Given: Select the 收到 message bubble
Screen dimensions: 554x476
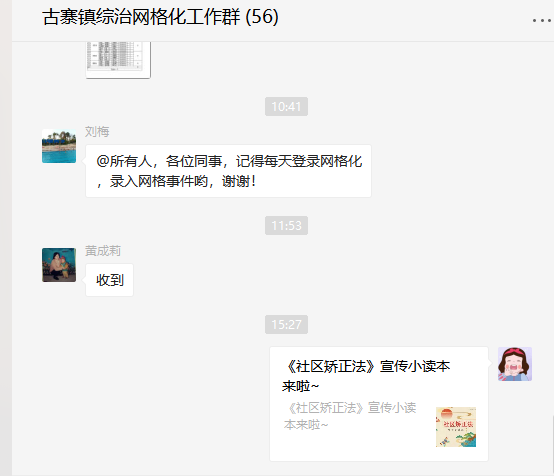Looking at the screenshot, I should click(x=110, y=280).
